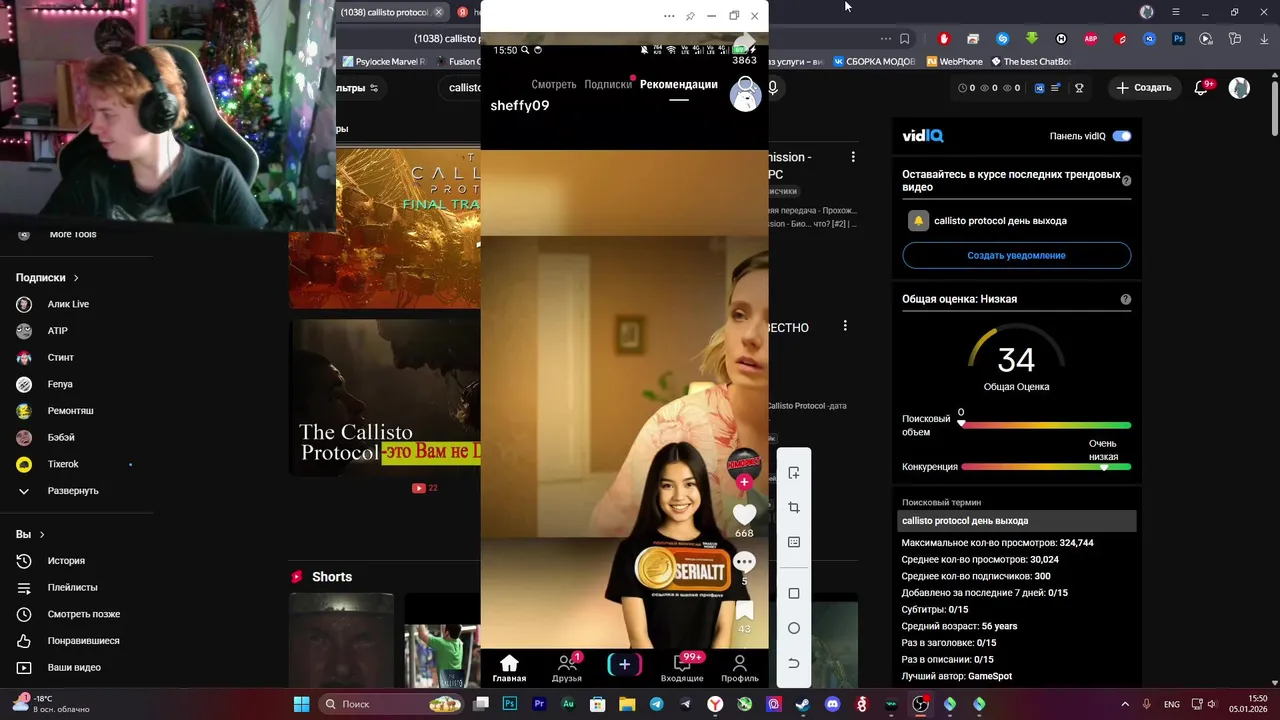Open the Входящие inbox in TikTok
Image resolution: width=1280 pixels, height=720 pixels.
click(x=682, y=668)
